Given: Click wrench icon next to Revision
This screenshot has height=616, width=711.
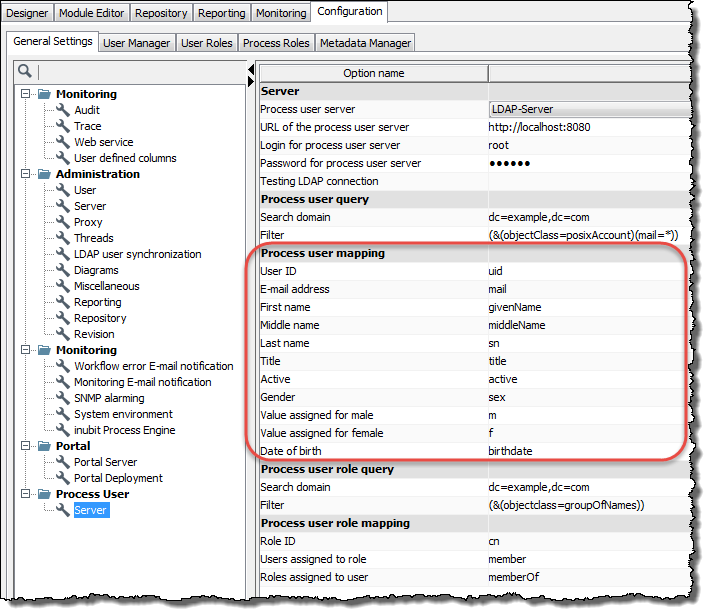Looking at the screenshot, I should click(63, 334).
